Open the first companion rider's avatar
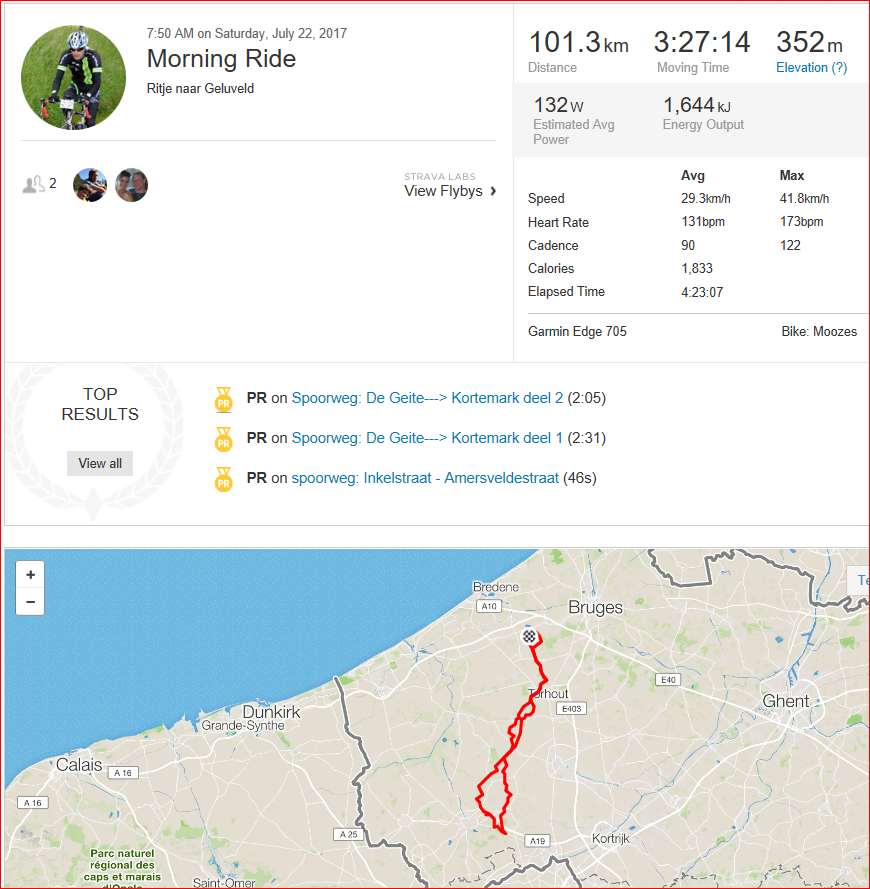870x889 pixels. 90,185
